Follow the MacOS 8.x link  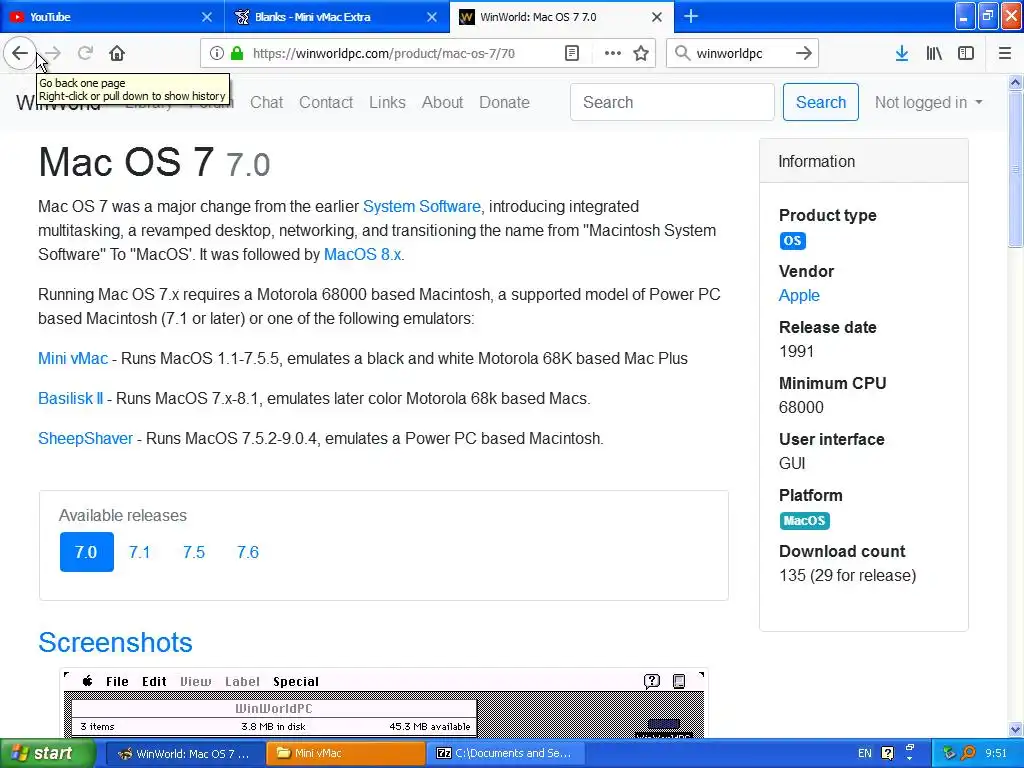tap(362, 255)
